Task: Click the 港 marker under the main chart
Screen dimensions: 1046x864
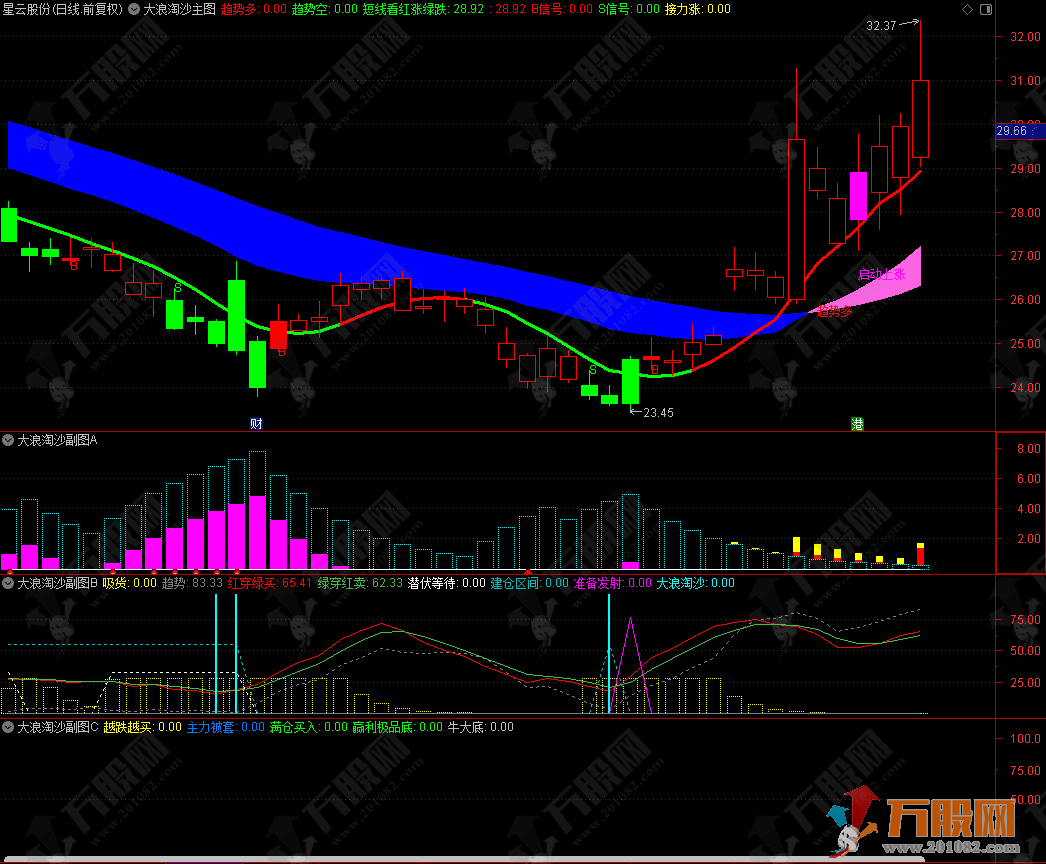Action: point(857,424)
